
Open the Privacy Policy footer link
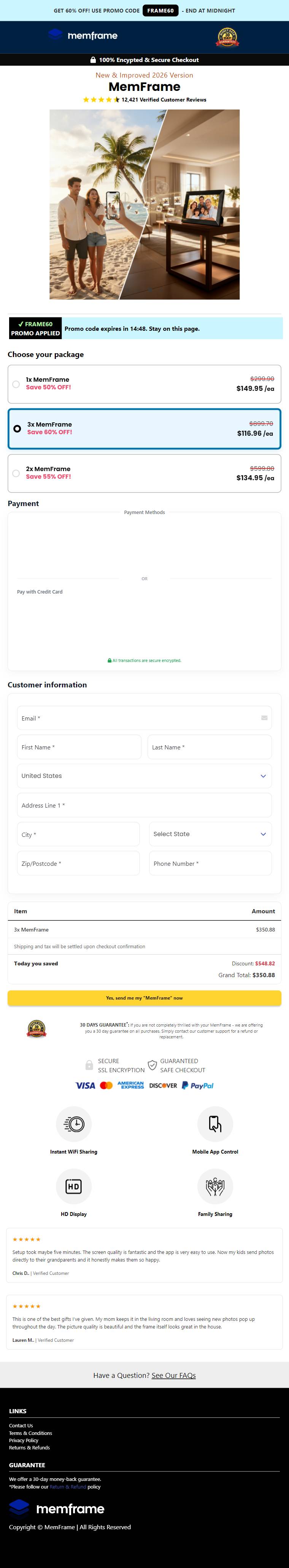24,1441
